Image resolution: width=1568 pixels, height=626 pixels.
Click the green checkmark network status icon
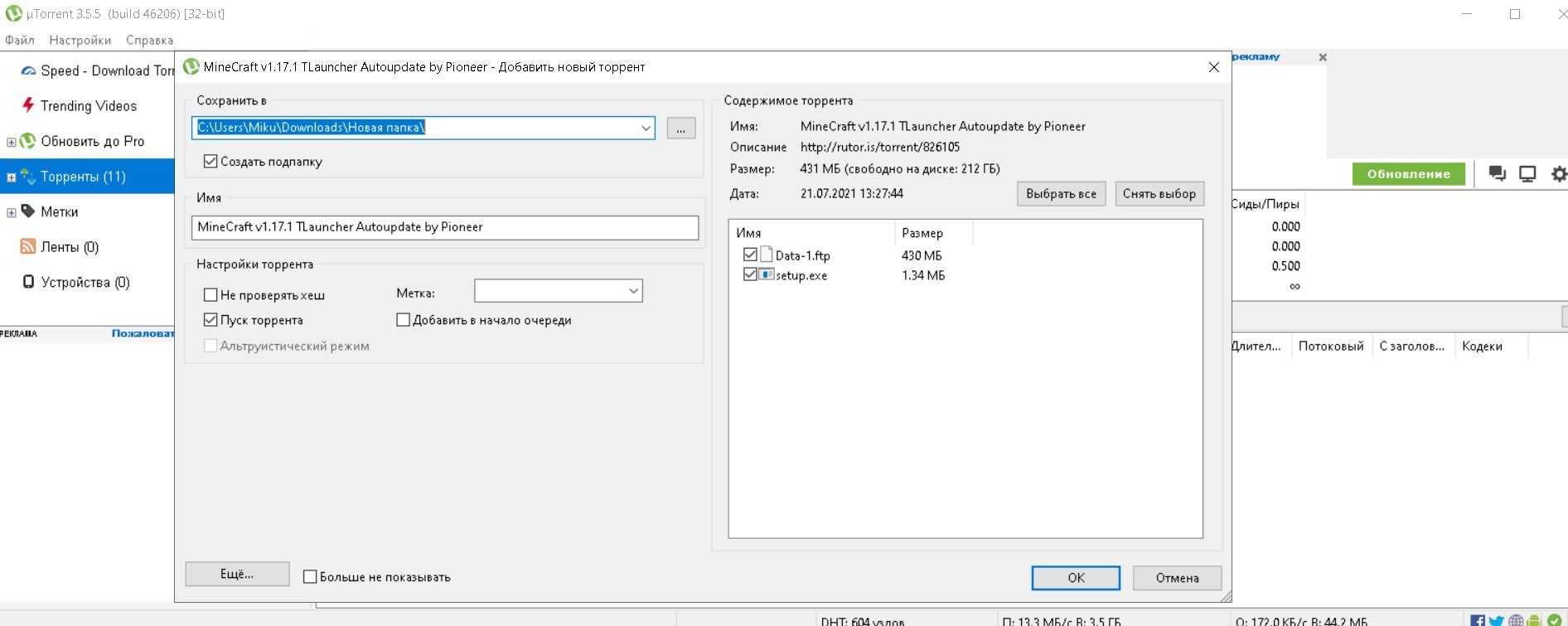(x=1554, y=620)
